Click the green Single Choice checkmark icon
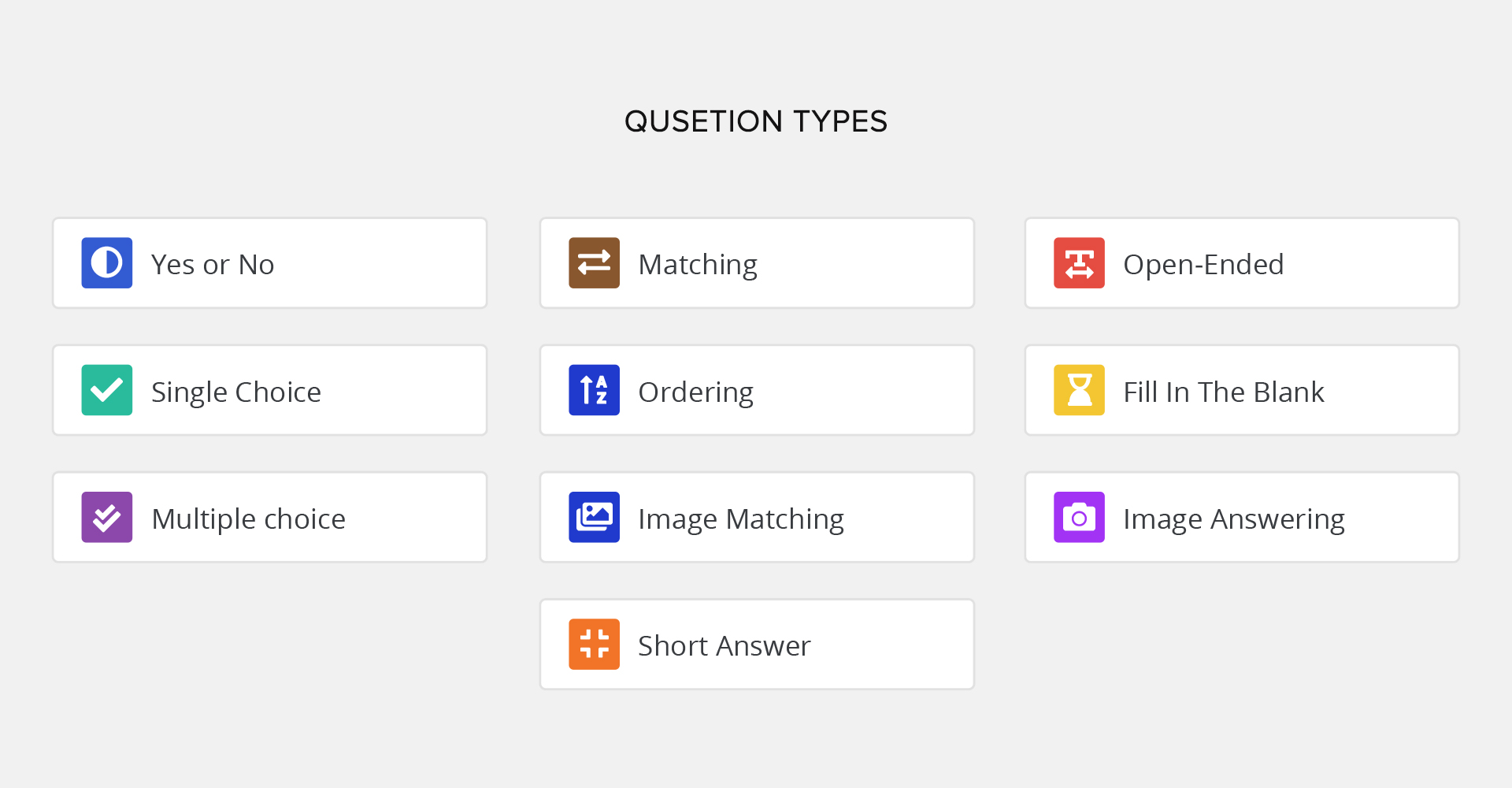This screenshot has width=1512, height=788. tap(107, 390)
